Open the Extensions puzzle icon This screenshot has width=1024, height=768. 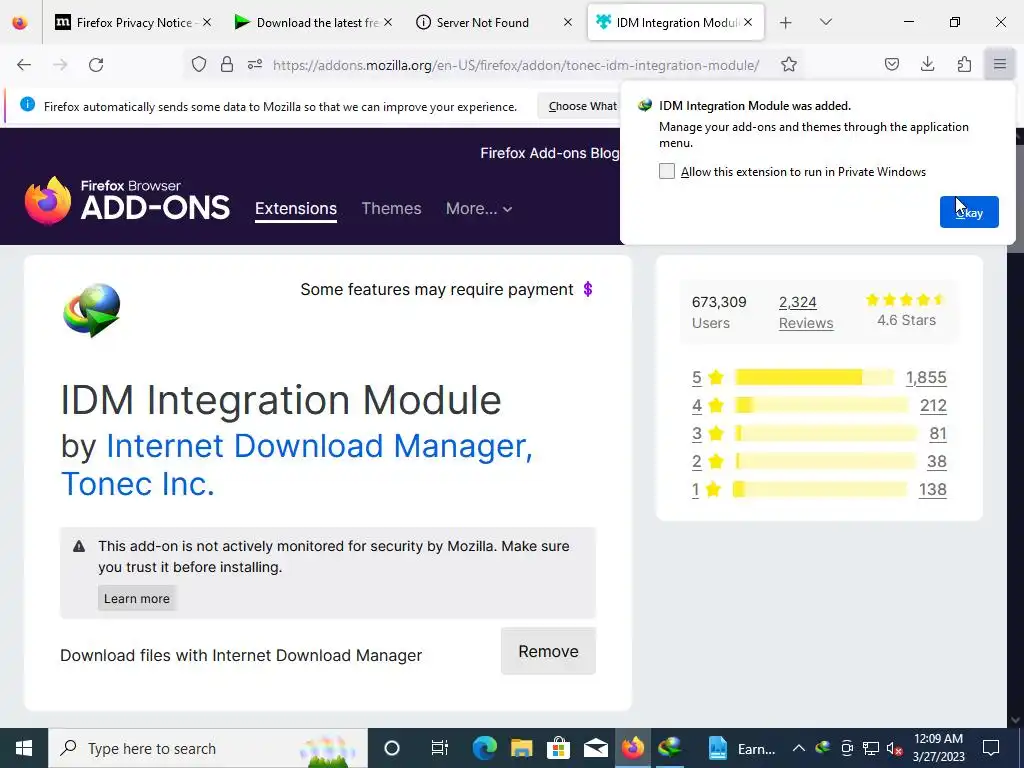point(964,64)
